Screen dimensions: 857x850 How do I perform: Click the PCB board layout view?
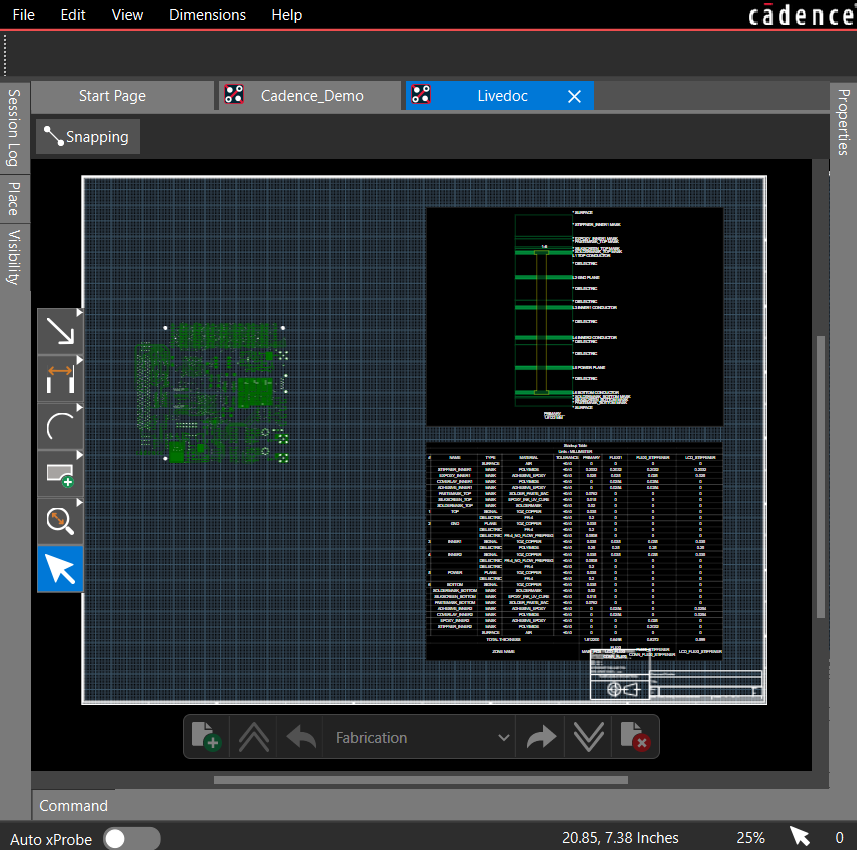(212, 393)
